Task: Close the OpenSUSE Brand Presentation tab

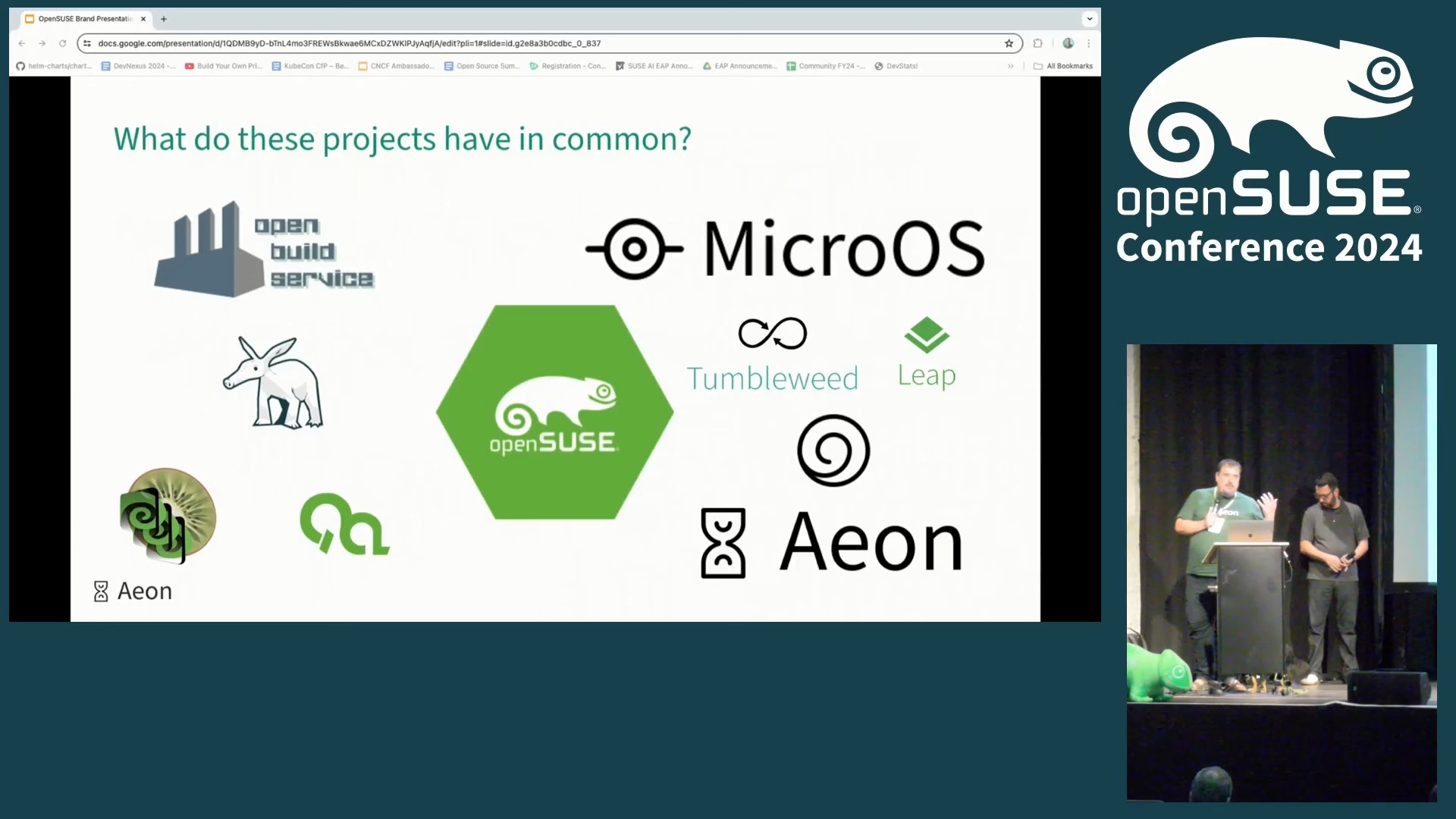Action: pos(143,19)
